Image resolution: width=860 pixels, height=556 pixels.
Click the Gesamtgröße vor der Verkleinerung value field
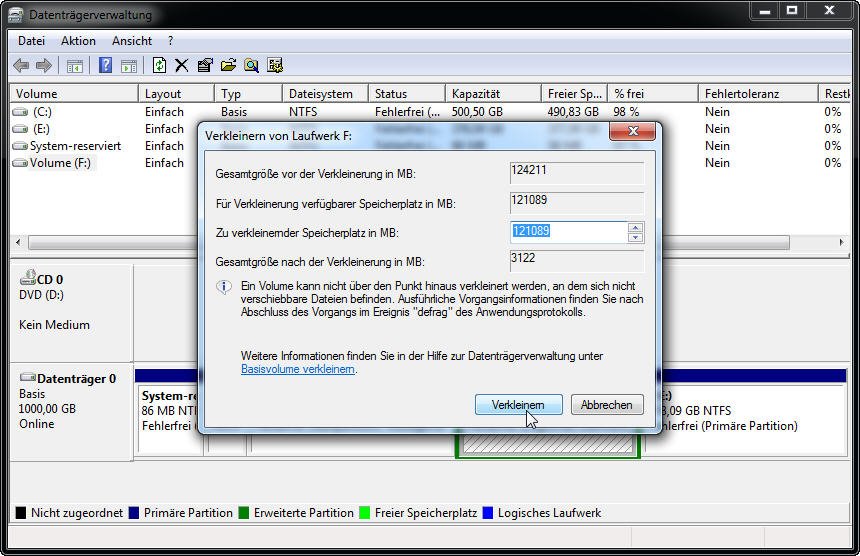577,173
